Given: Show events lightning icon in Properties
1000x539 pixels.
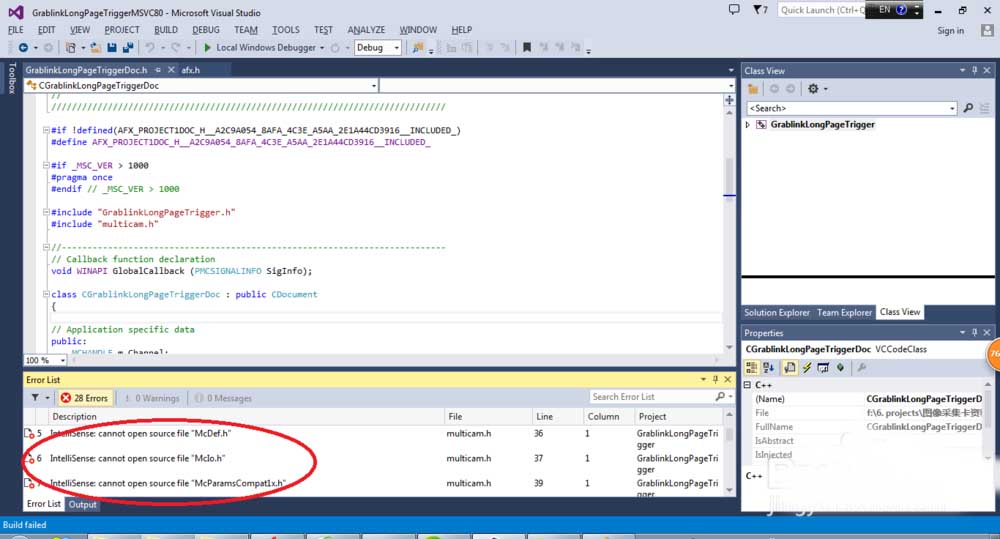Looking at the screenshot, I should point(807,368).
